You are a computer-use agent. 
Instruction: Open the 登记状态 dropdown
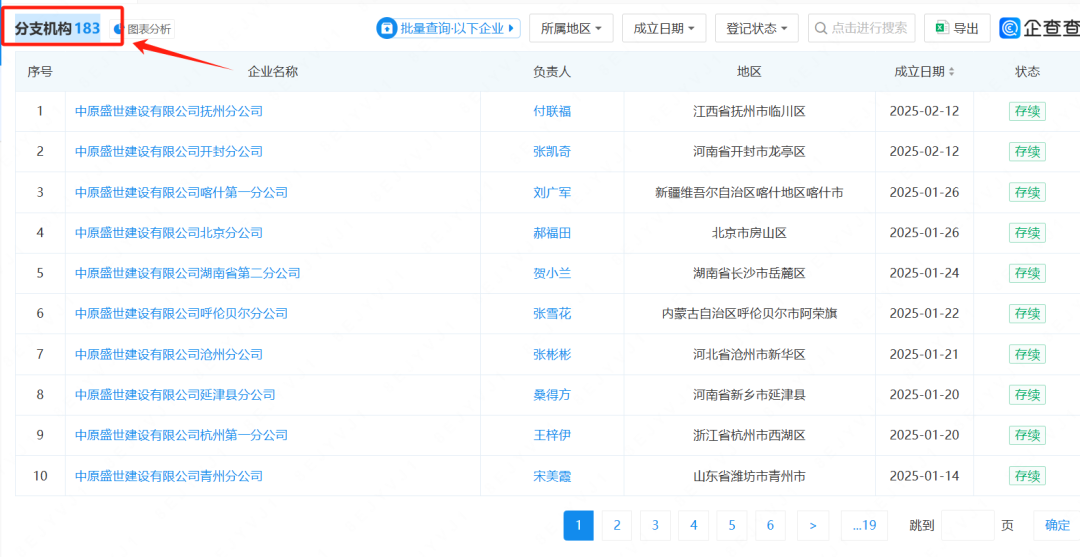(757, 28)
